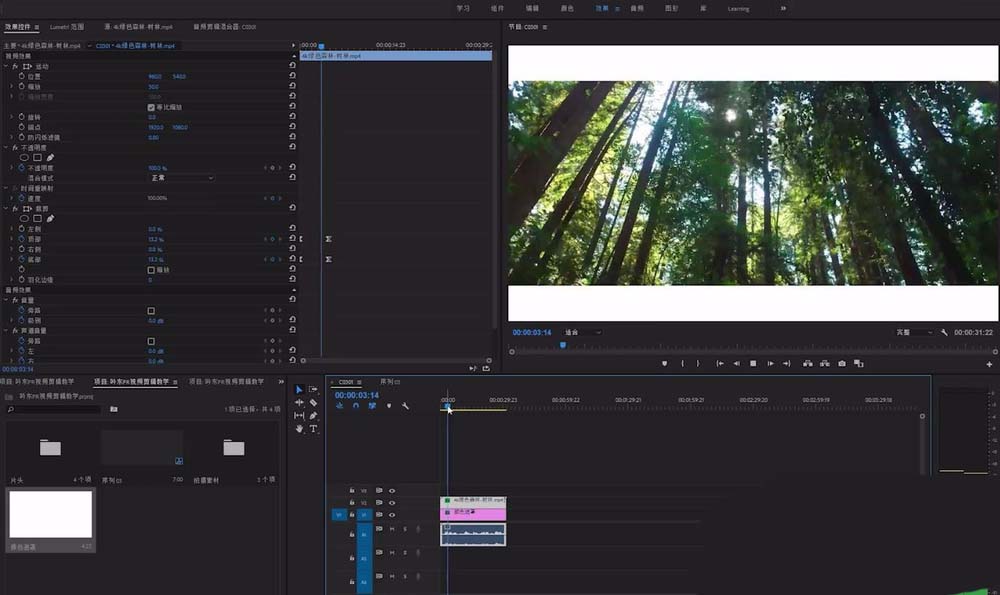Step forward one frame in Program Monitor
This screenshot has width=1000, height=595.
coord(770,364)
